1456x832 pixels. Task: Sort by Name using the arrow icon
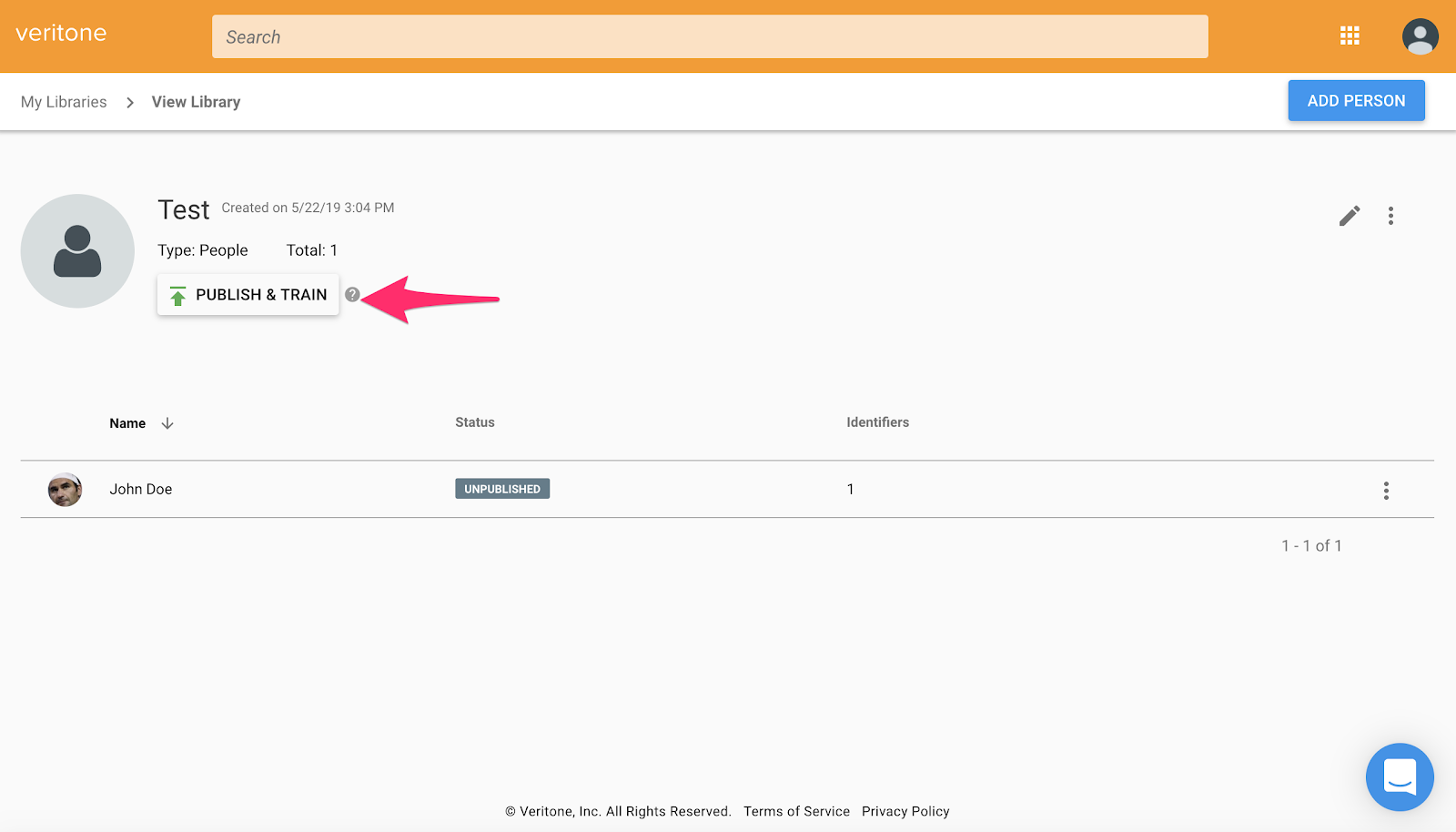[167, 423]
